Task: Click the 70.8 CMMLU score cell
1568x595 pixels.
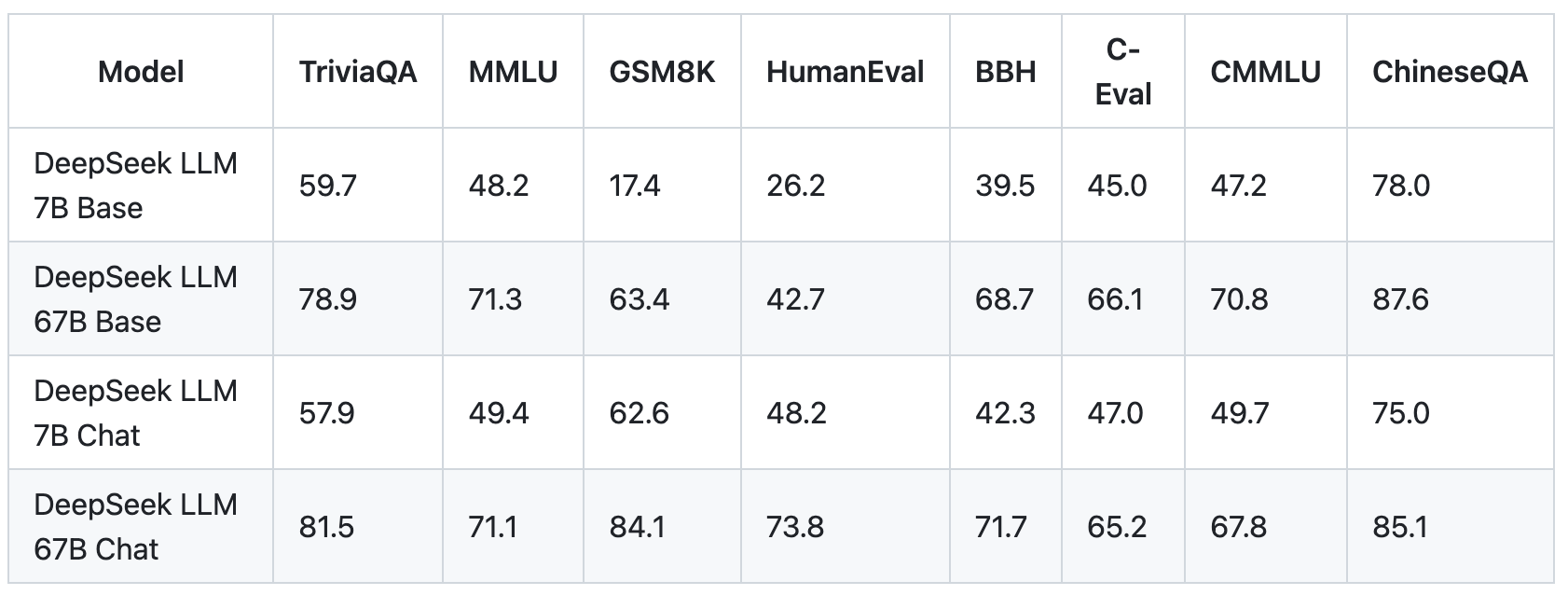Action: tap(1239, 299)
